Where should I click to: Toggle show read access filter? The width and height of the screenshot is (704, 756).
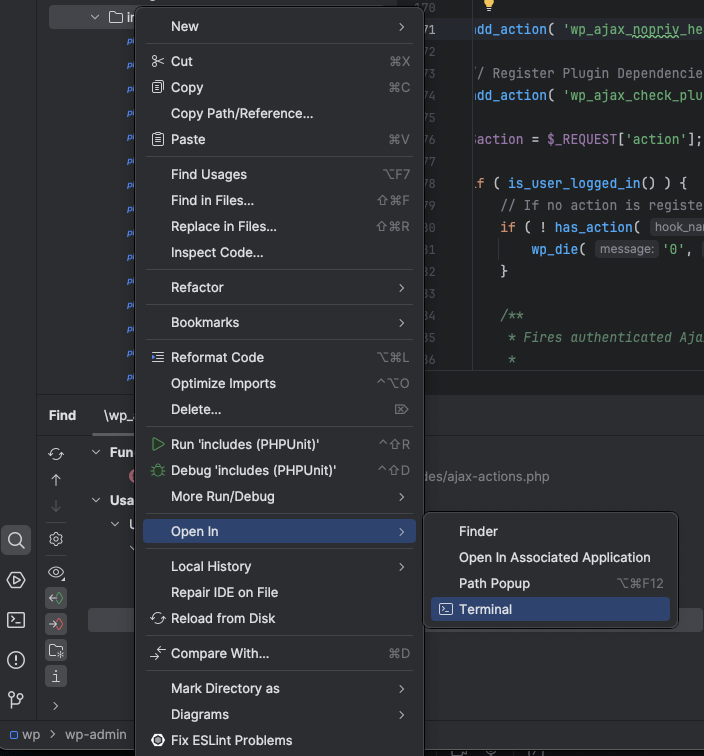(x=56, y=598)
